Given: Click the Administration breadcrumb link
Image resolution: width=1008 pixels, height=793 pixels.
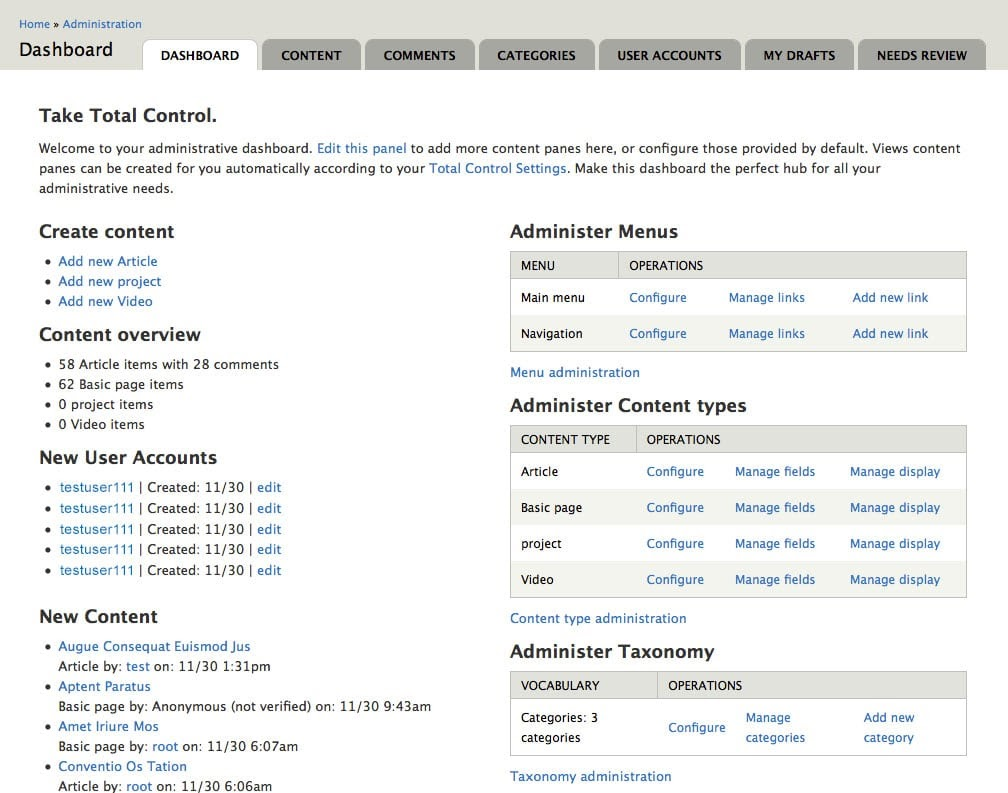Looking at the screenshot, I should [102, 24].
